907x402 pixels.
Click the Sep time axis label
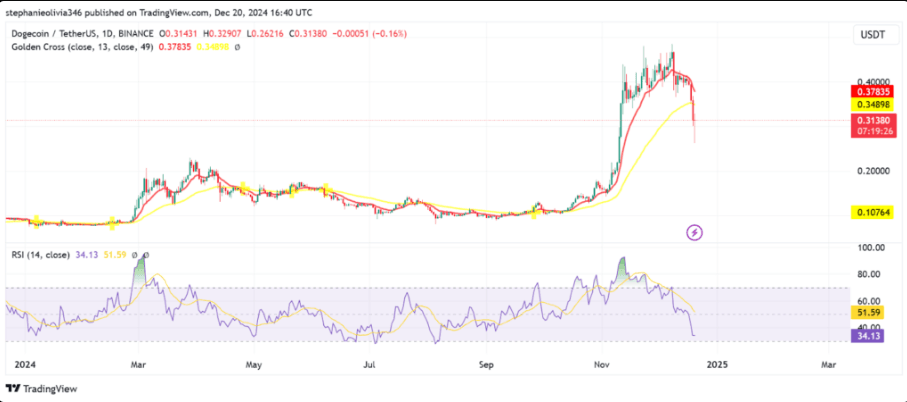486,365
